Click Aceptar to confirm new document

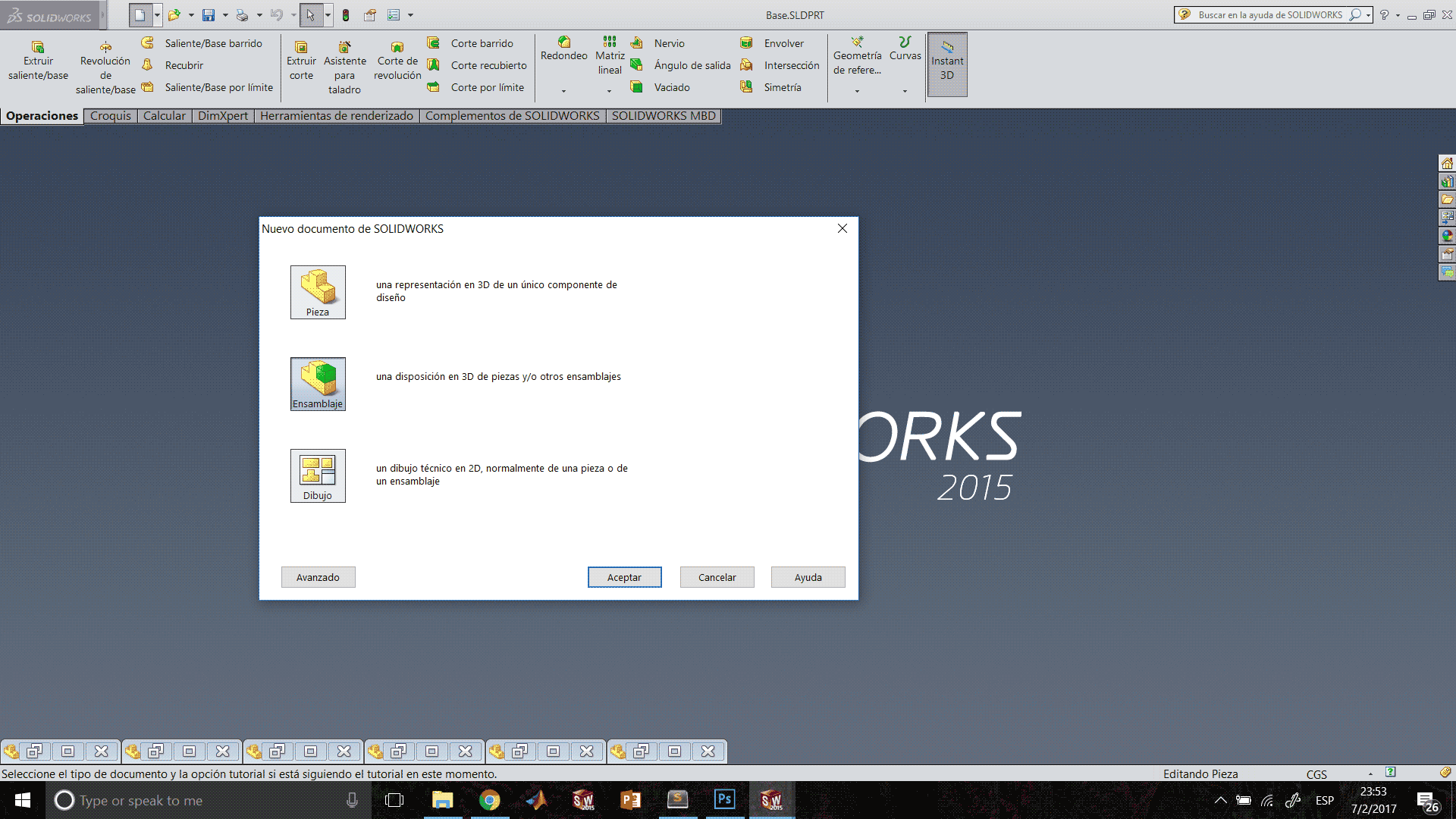[x=624, y=577]
